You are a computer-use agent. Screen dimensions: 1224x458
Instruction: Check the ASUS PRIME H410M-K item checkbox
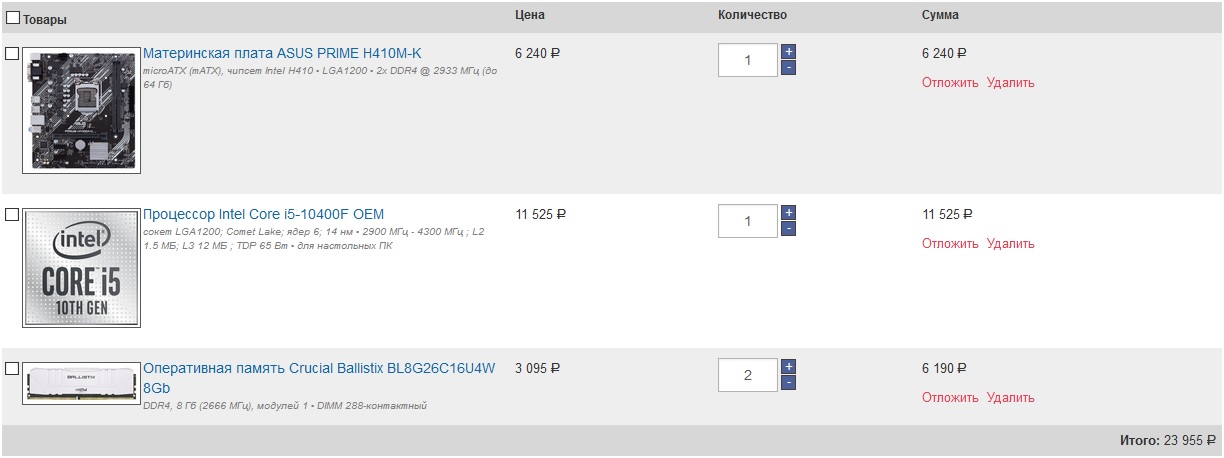12,53
